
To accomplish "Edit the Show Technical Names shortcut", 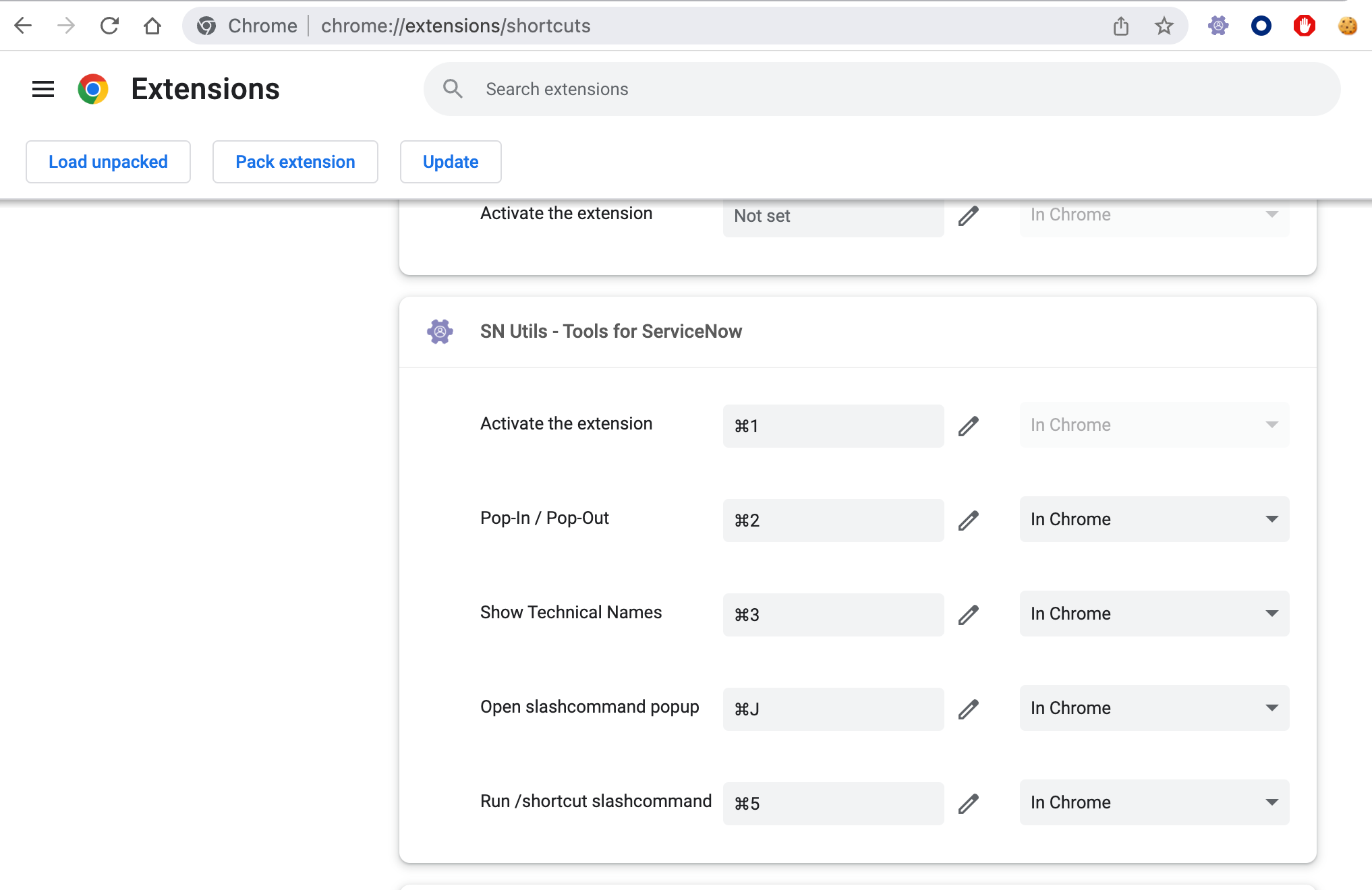I will (969, 614).
